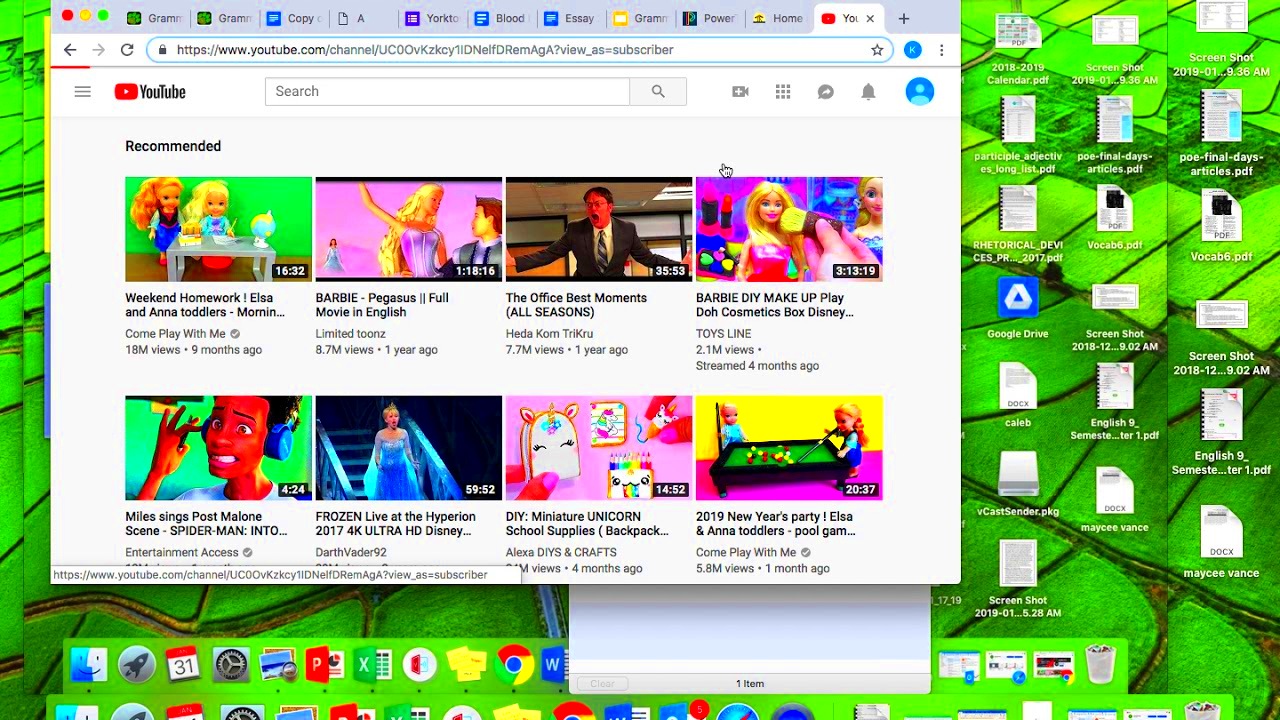This screenshot has height=720, width=1280.
Task: Click title 'The Office Best Moments (ALL SEASONS)'
Action: click(x=576, y=305)
